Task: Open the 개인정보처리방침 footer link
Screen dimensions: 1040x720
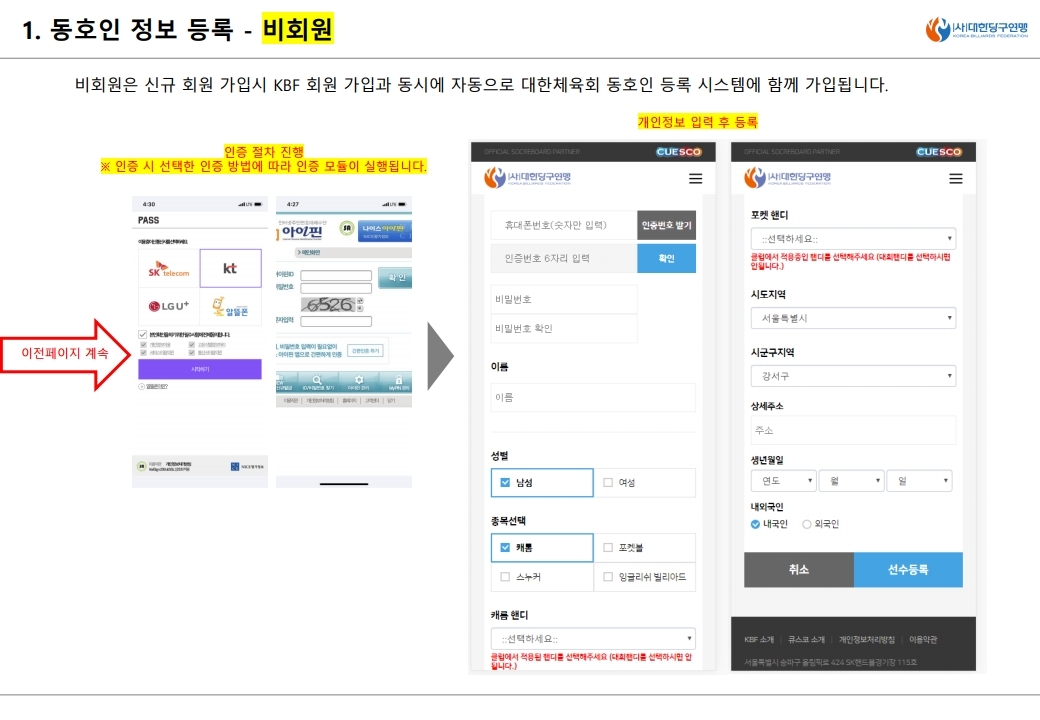Action: pyautogui.click(x=866, y=640)
